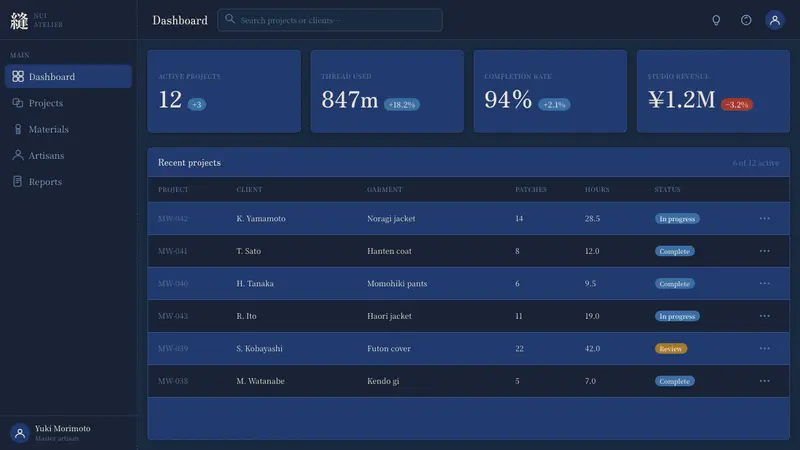The height and width of the screenshot is (450, 800).
Task: Click the Materials thread spool icon
Action: click(18, 129)
